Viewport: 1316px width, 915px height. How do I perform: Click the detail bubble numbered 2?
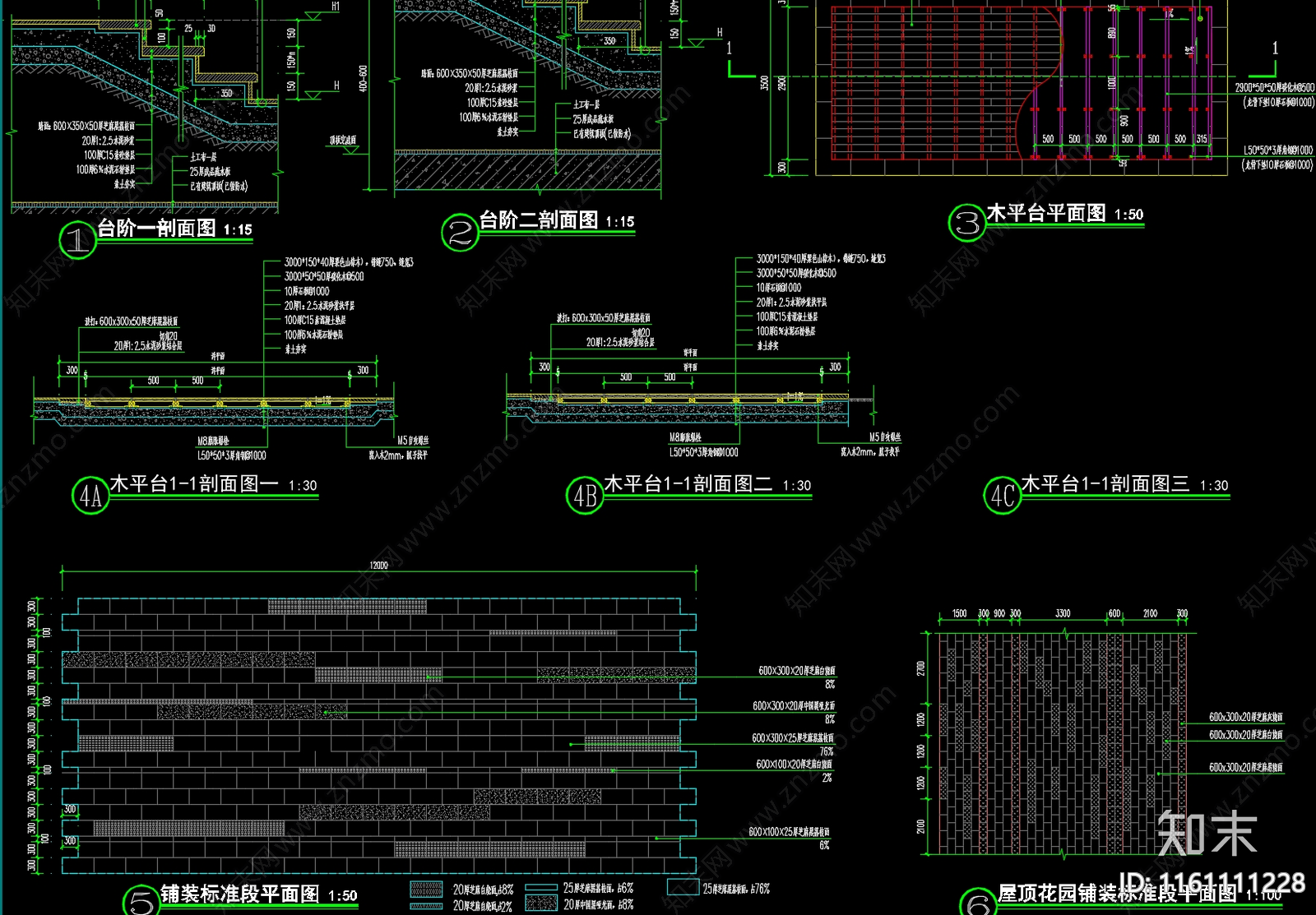tap(459, 233)
